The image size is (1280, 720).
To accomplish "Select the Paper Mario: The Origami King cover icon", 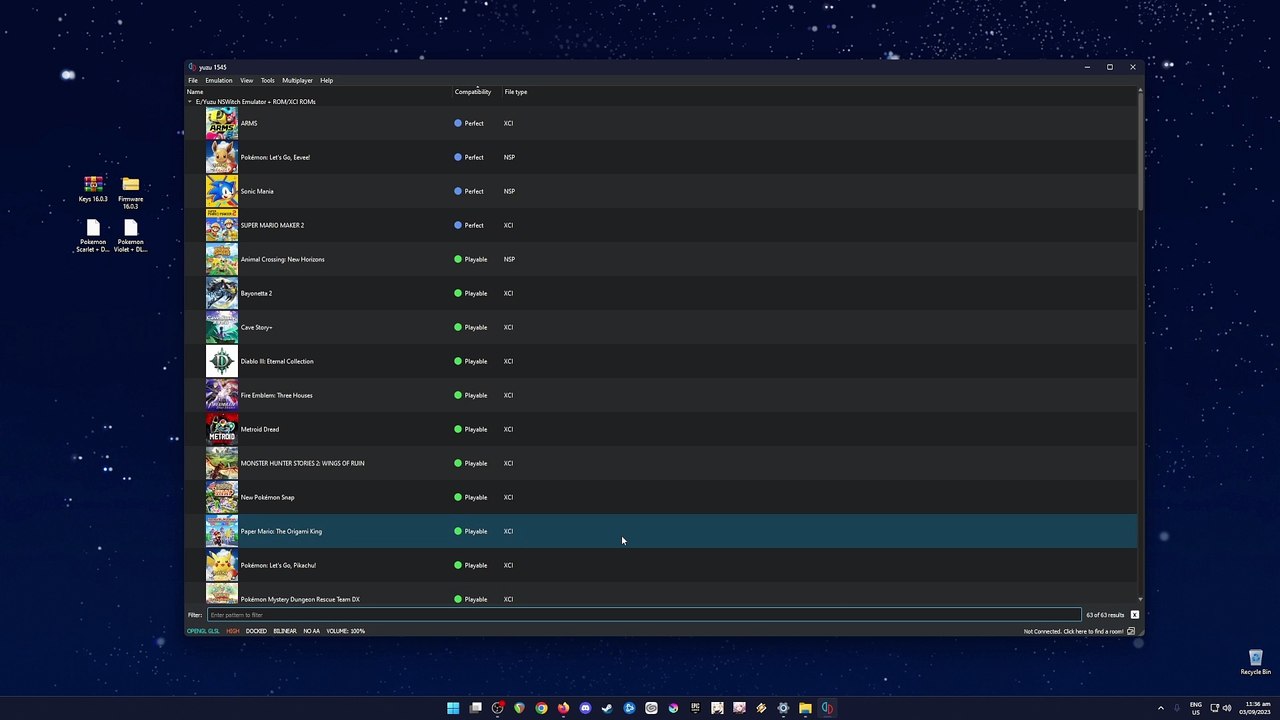I will click(222, 531).
